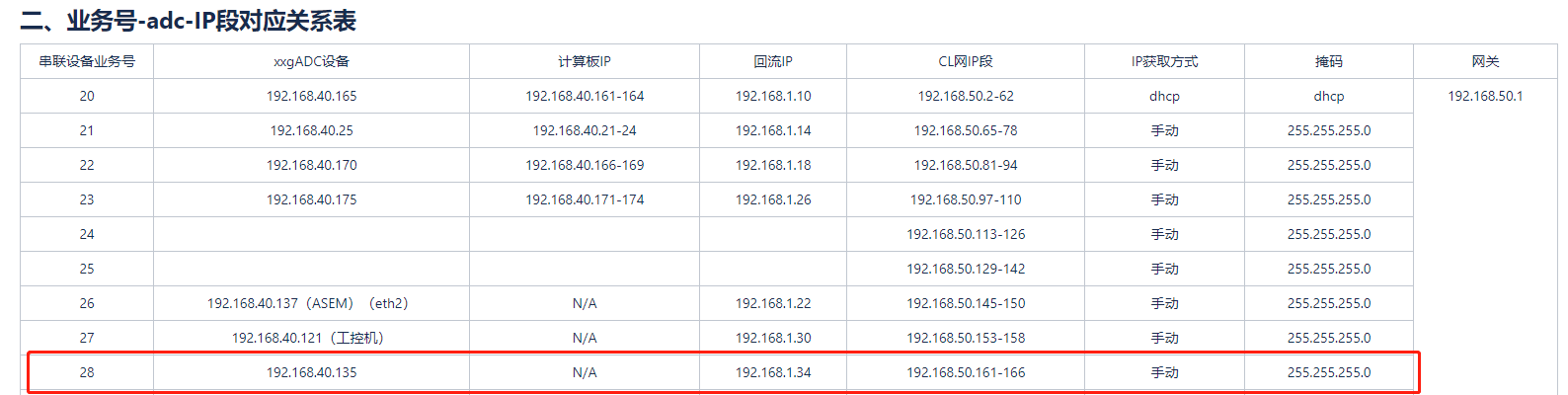The height and width of the screenshot is (395, 1568).
Task: Click the xxgADC设备 column header
Action: coord(311,61)
